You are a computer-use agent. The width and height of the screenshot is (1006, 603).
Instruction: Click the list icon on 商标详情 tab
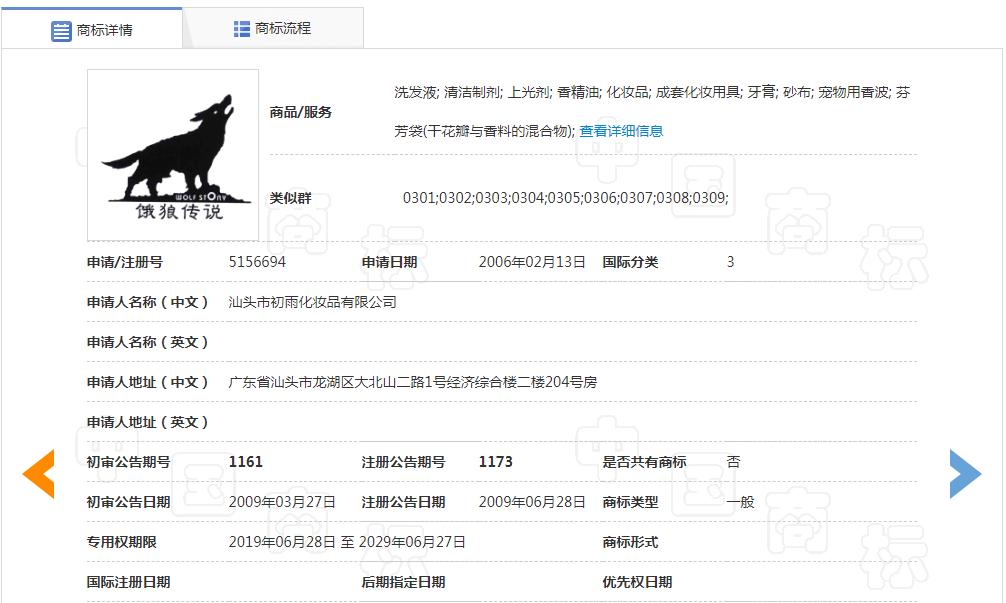click(x=61, y=30)
